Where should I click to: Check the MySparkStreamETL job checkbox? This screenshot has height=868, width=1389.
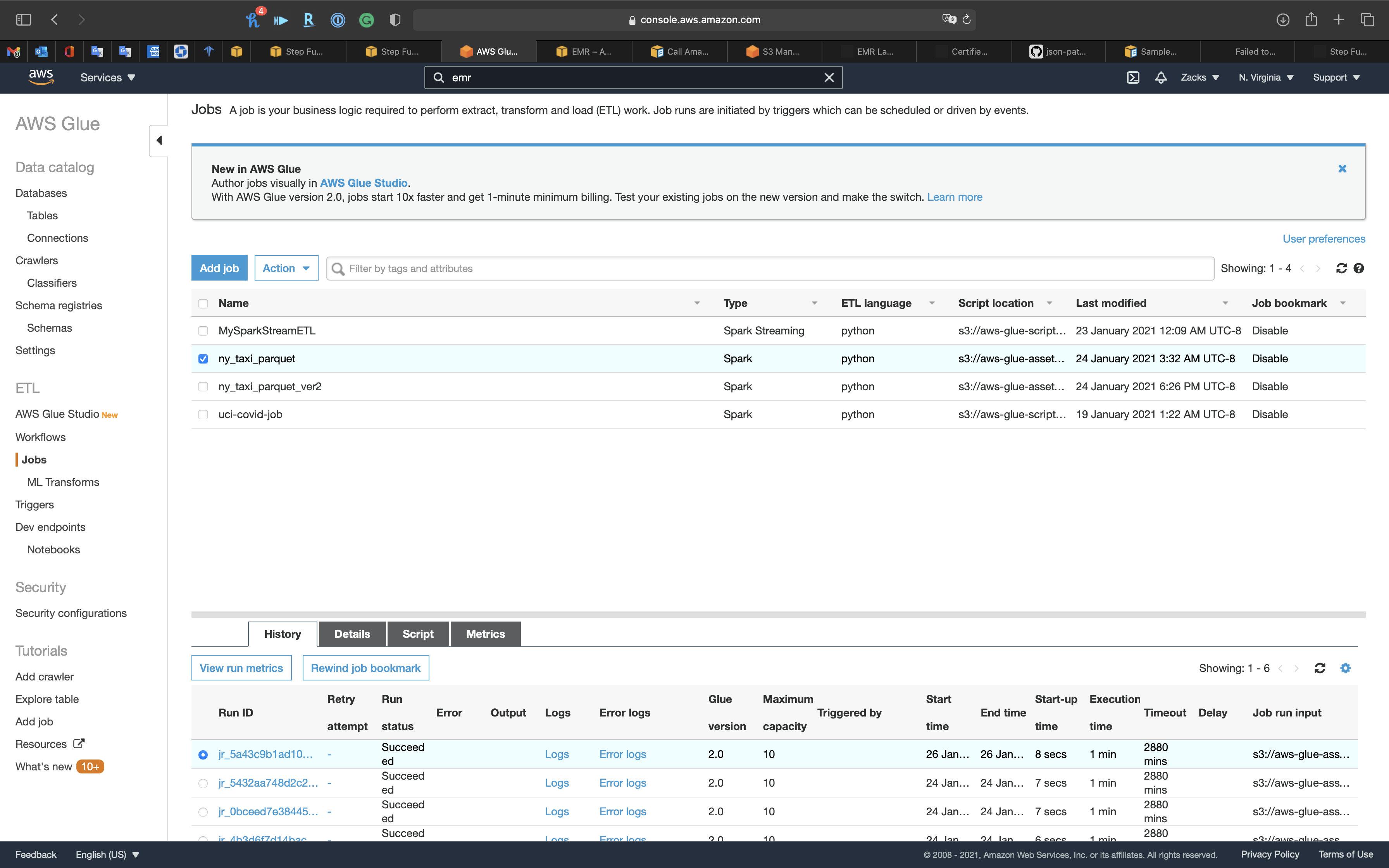tap(203, 331)
